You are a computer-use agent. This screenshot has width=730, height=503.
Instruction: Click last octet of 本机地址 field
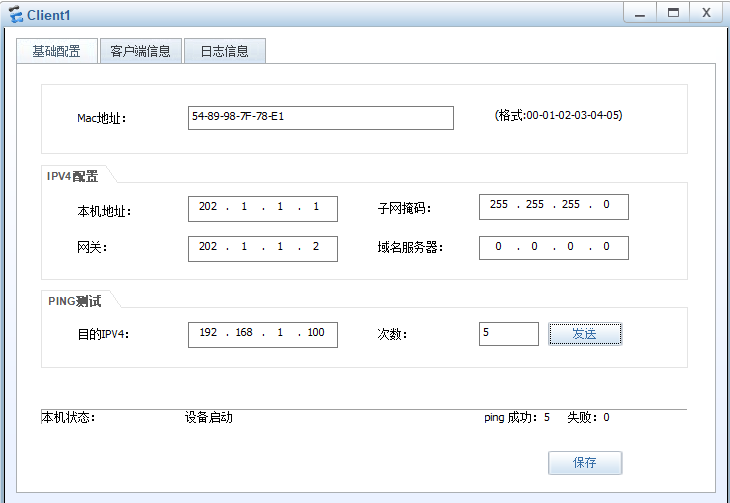click(x=316, y=206)
